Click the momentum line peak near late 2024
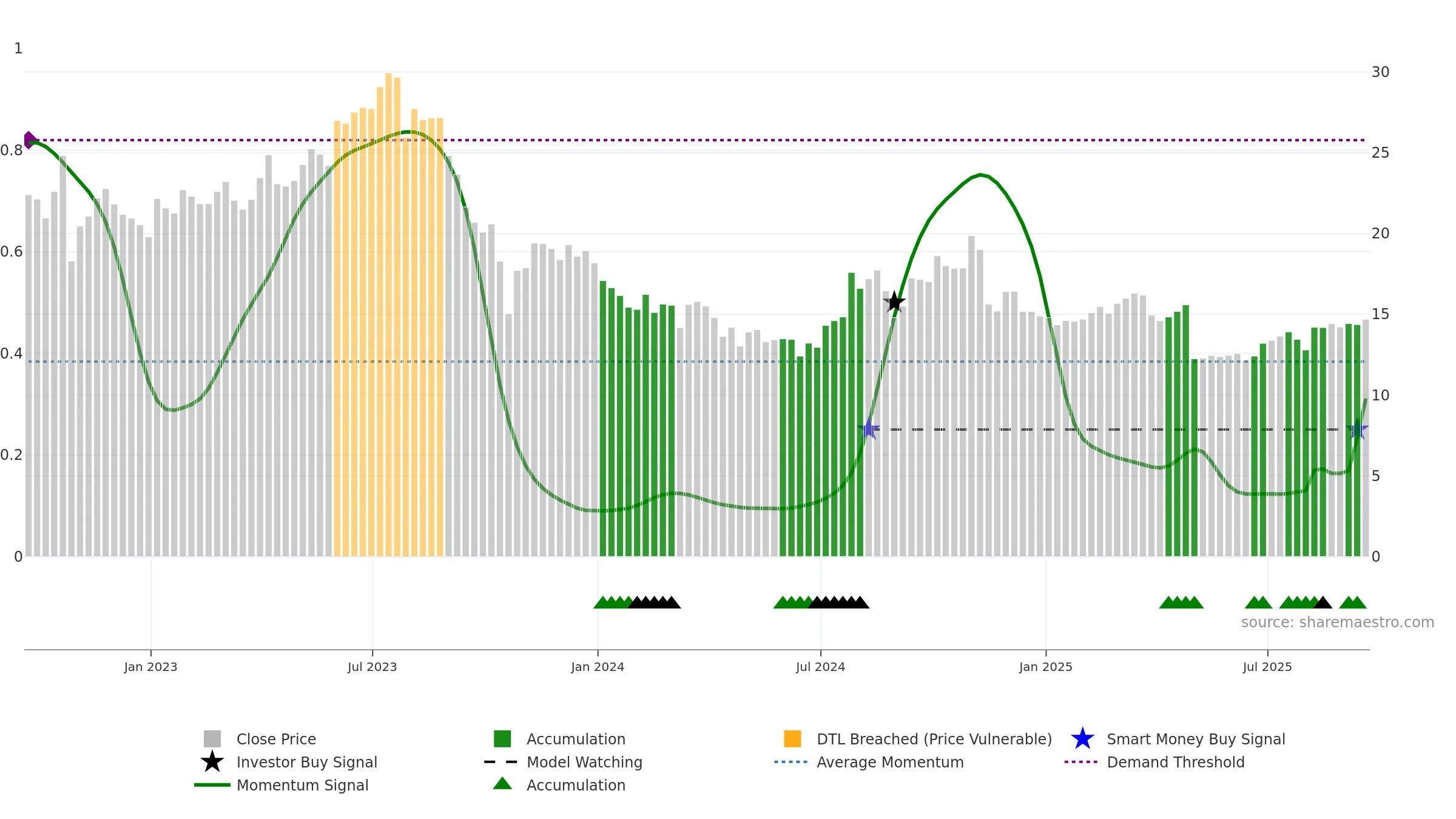Image resolution: width=1456 pixels, height=819 pixels. (x=980, y=175)
